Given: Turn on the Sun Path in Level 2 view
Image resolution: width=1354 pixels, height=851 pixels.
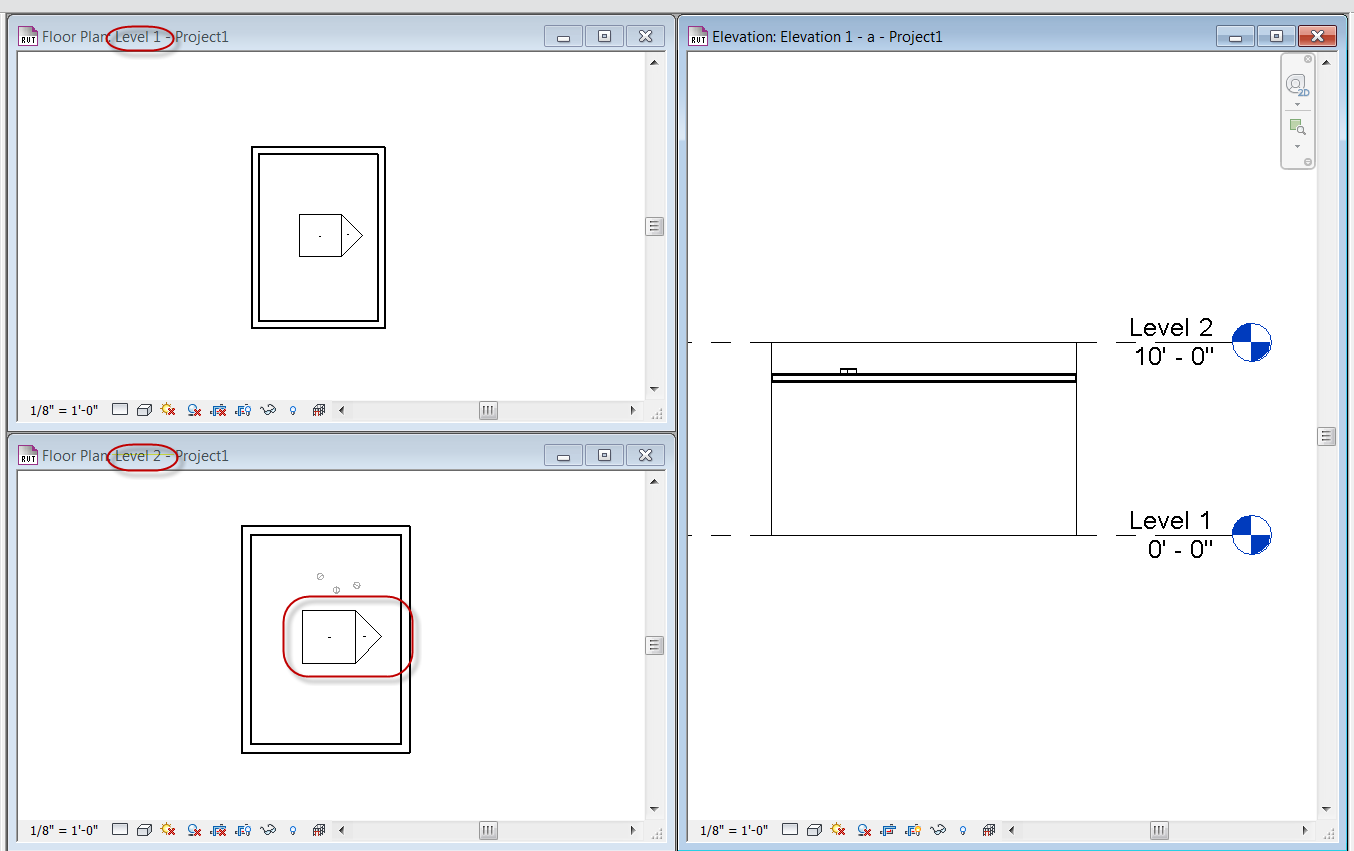Looking at the screenshot, I should [167, 829].
